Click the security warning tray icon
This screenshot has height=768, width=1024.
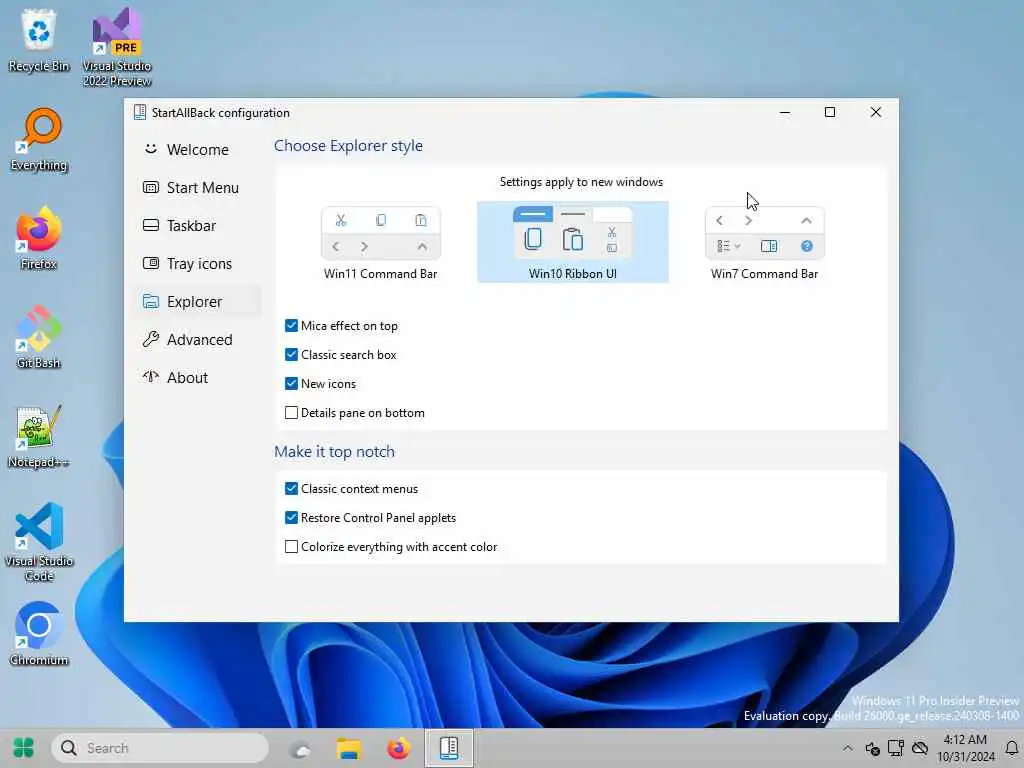click(x=872, y=748)
